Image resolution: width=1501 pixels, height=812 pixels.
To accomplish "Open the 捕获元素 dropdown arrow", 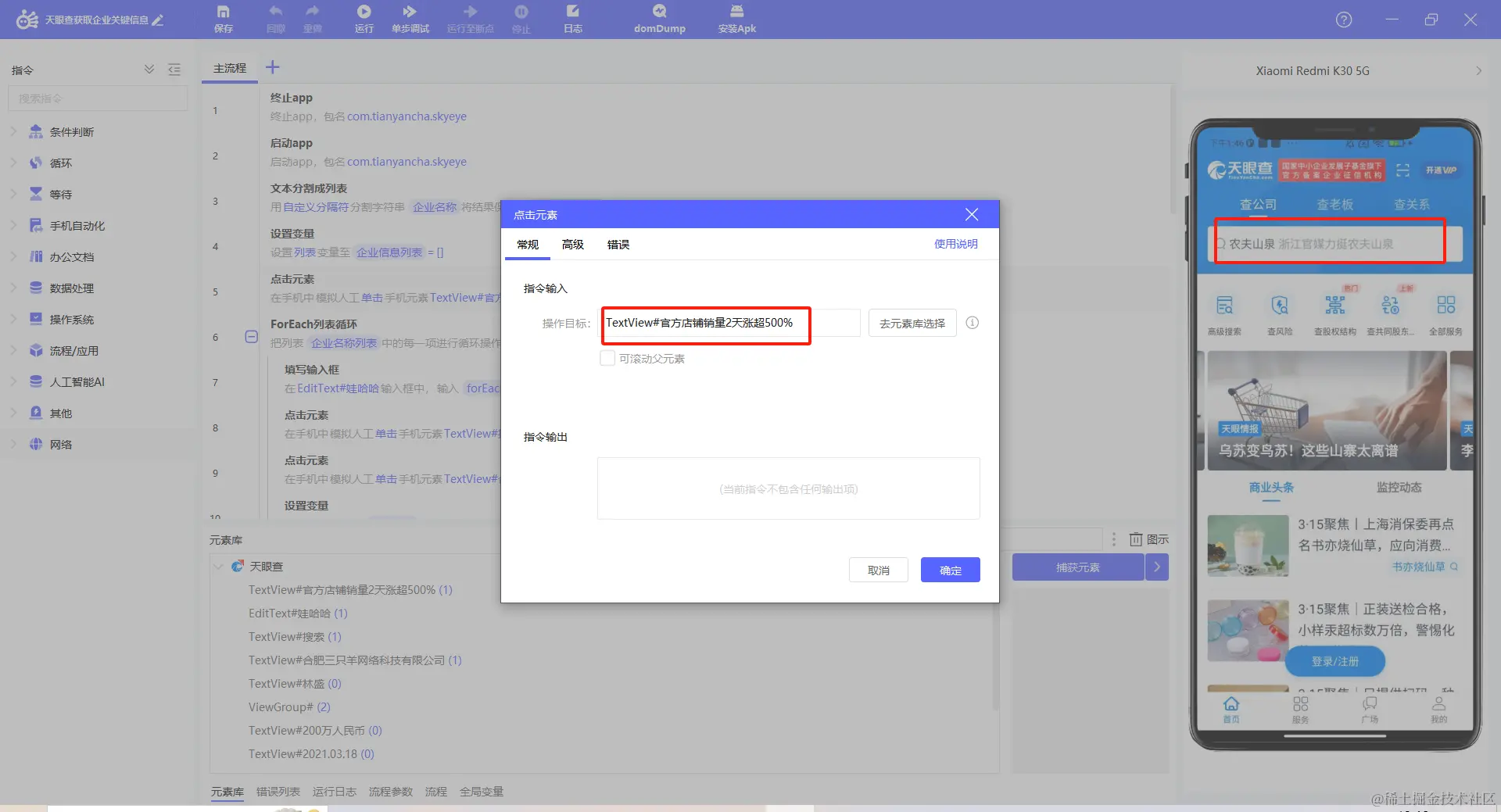I will pos(1157,567).
